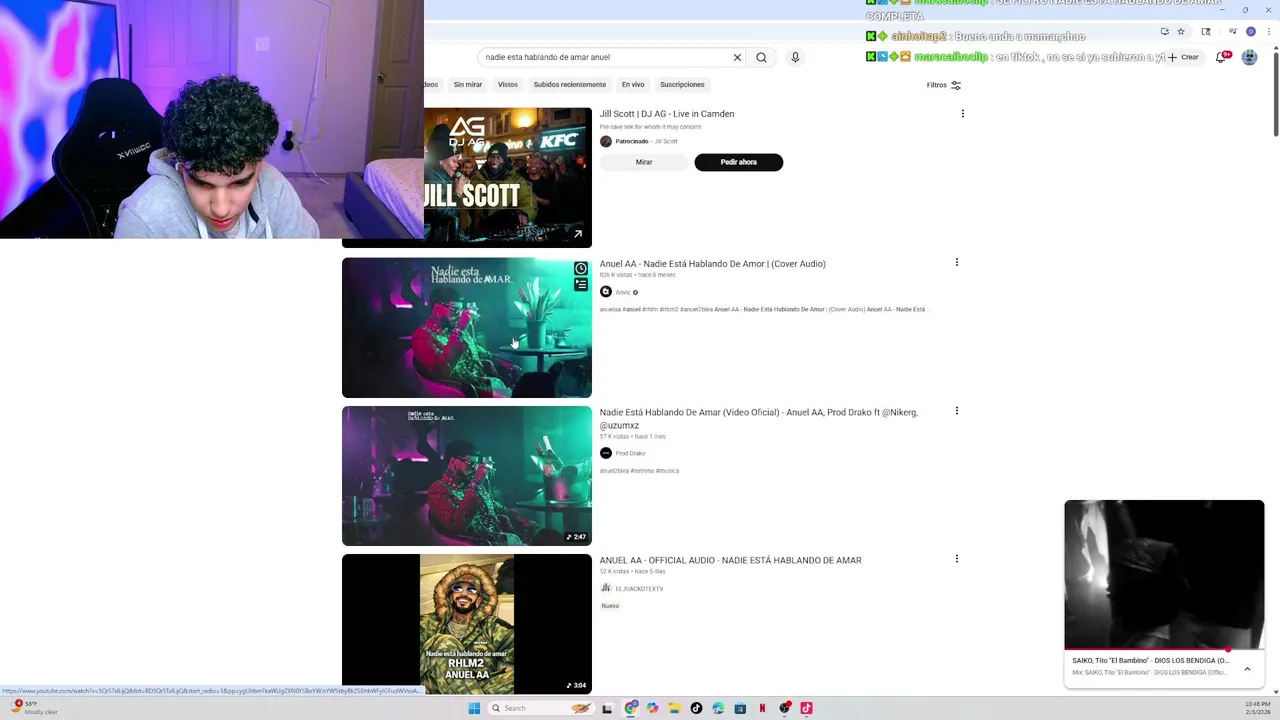The width and height of the screenshot is (1280, 720).
Task: Open the Filtros search filters
Action: 943,85
